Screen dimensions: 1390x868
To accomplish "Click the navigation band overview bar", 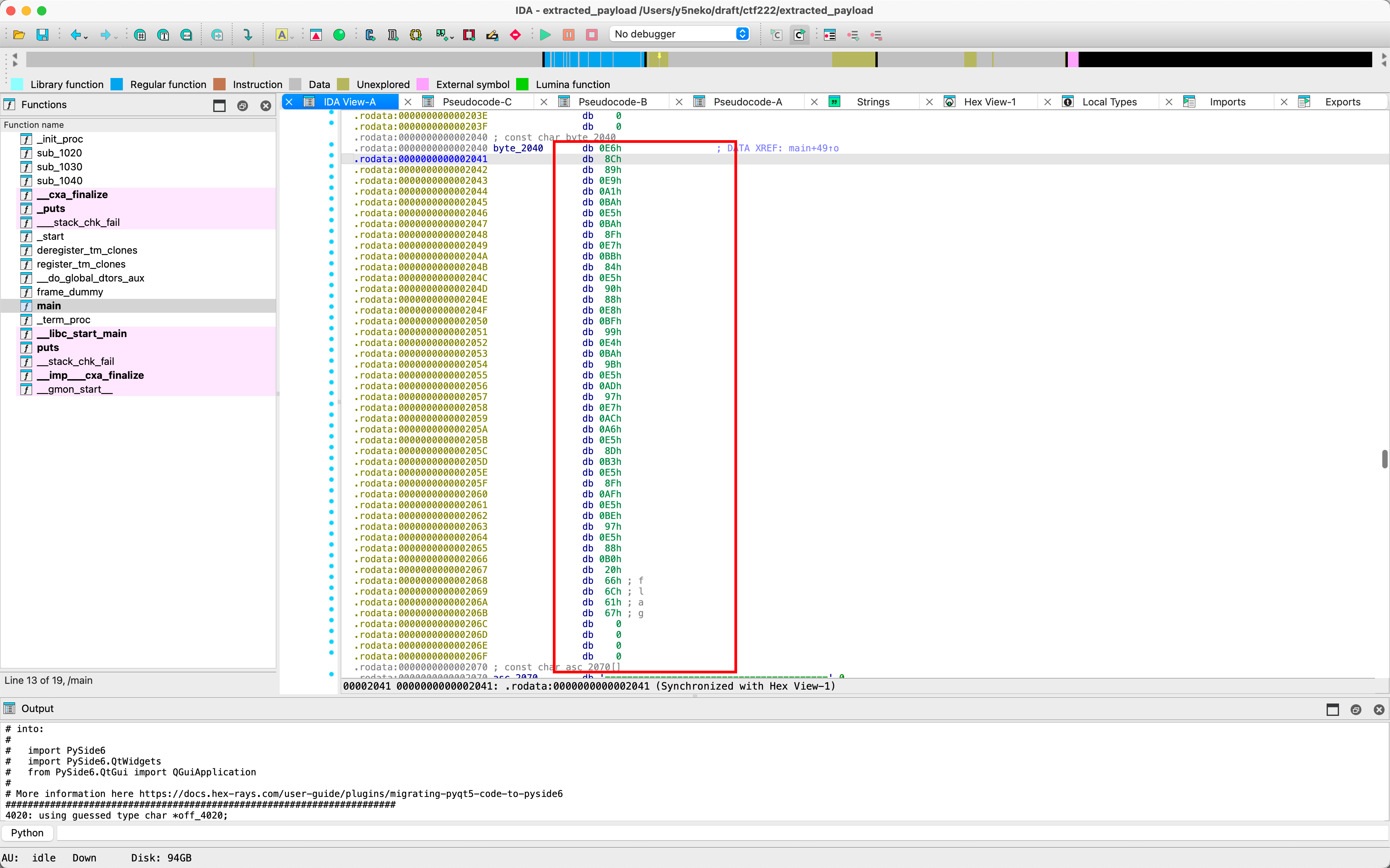I will 402,59.
